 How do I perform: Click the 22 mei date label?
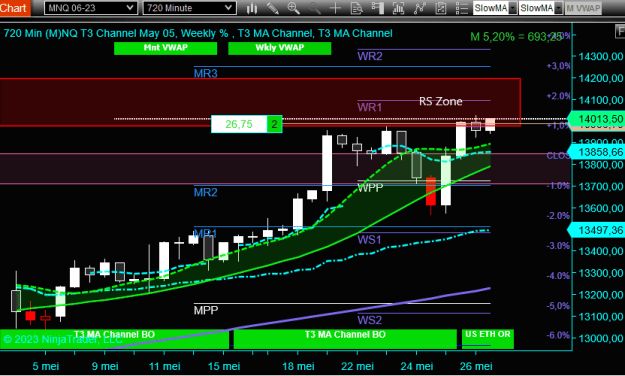(x=358, y=366)
